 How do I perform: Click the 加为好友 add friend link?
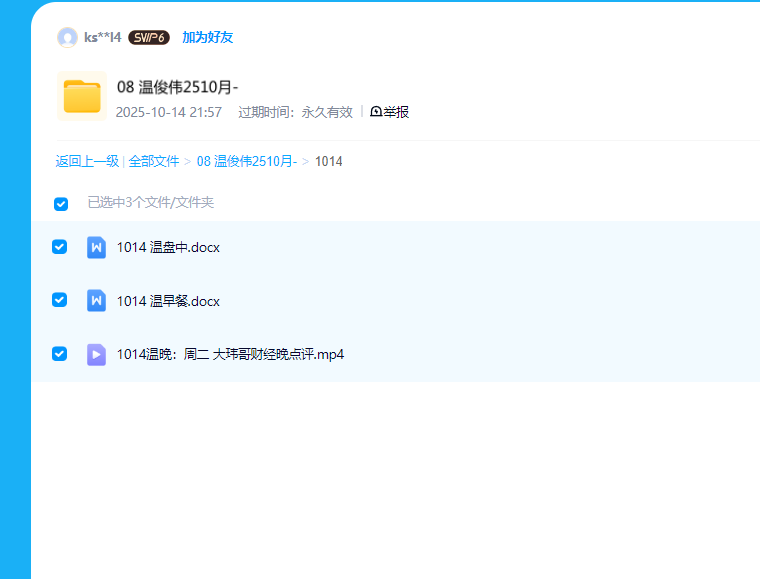(x=207, y=38)
